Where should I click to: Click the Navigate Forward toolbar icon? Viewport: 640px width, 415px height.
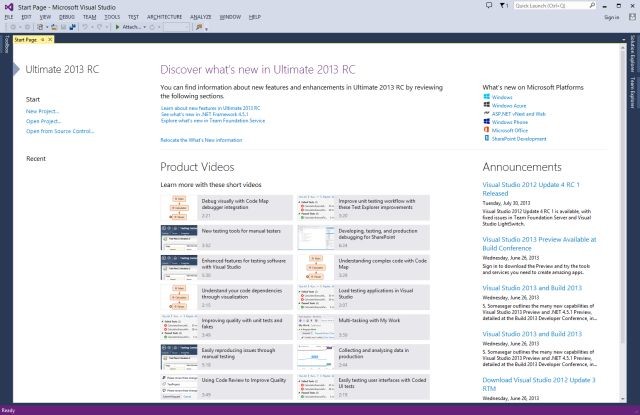pyautogui.click(x=27, y=27)
